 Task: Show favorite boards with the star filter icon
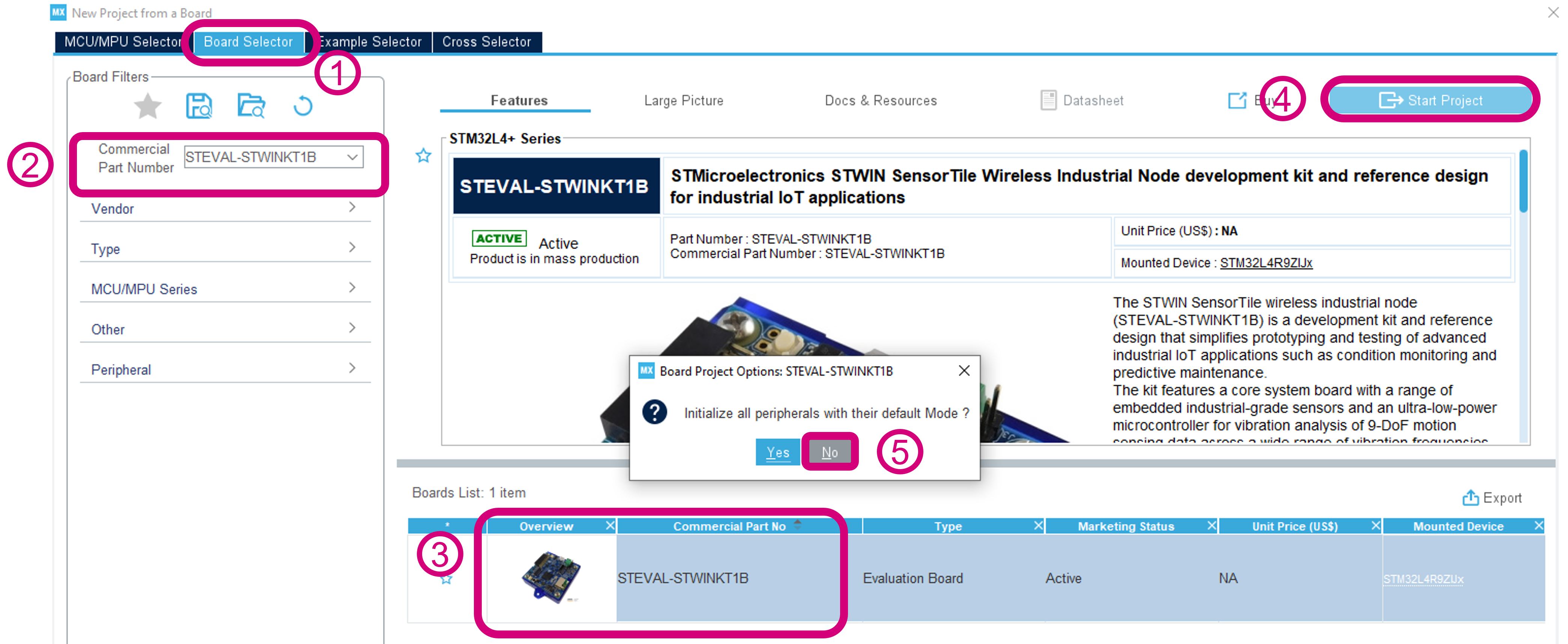pos(147,107)
